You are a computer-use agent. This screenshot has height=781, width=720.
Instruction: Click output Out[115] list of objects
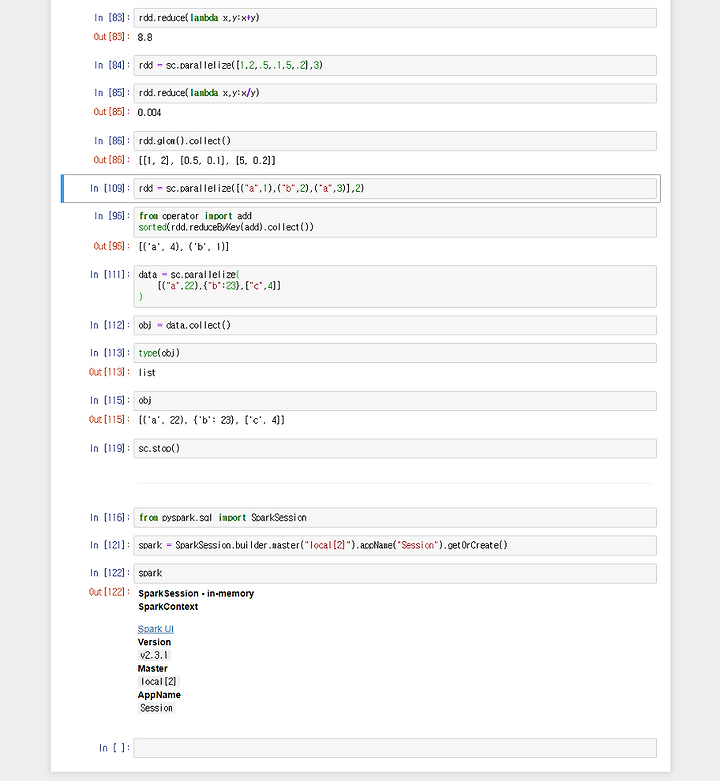212,420
